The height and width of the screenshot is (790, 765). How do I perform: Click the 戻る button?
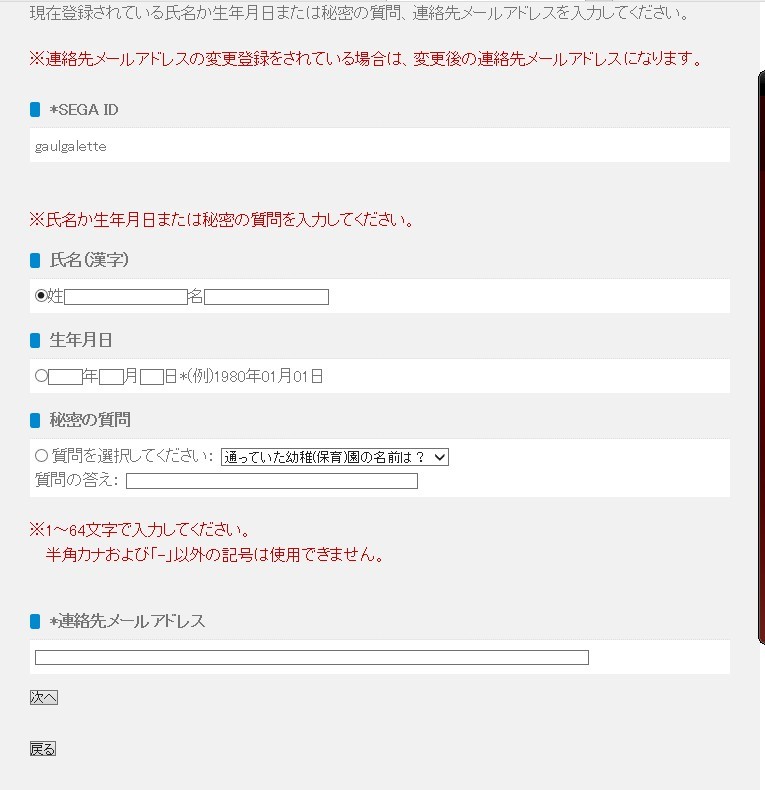[43, 749]
